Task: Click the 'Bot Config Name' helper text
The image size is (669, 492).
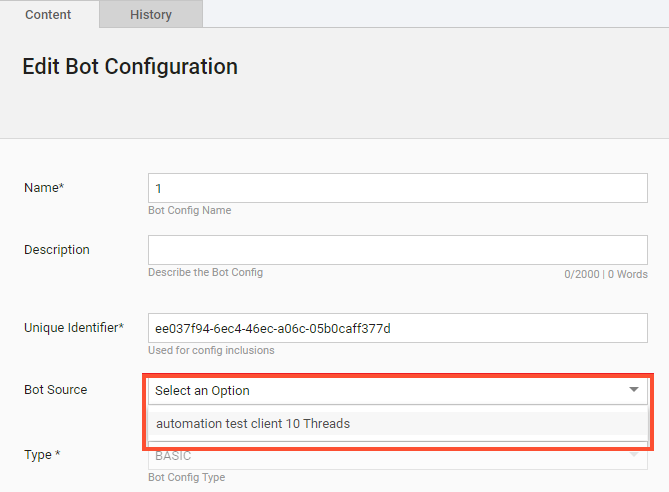Action: pos(189,210)
